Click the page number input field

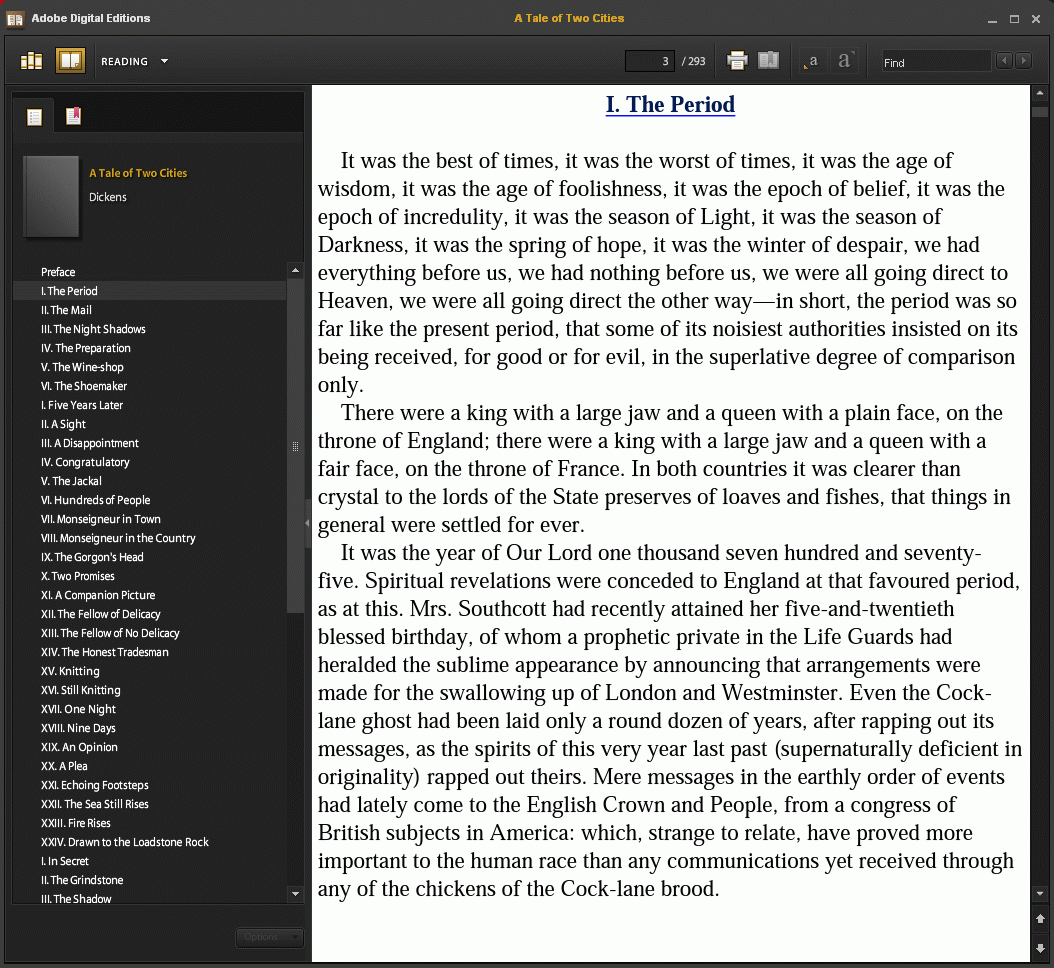coord(649,61)
